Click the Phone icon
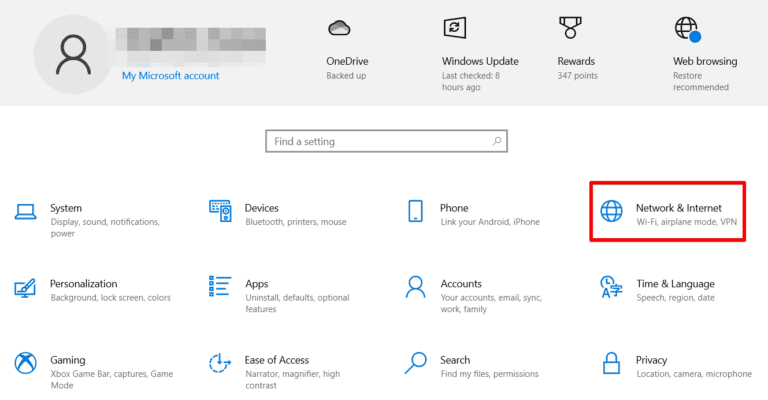 [x=415, y=211]
